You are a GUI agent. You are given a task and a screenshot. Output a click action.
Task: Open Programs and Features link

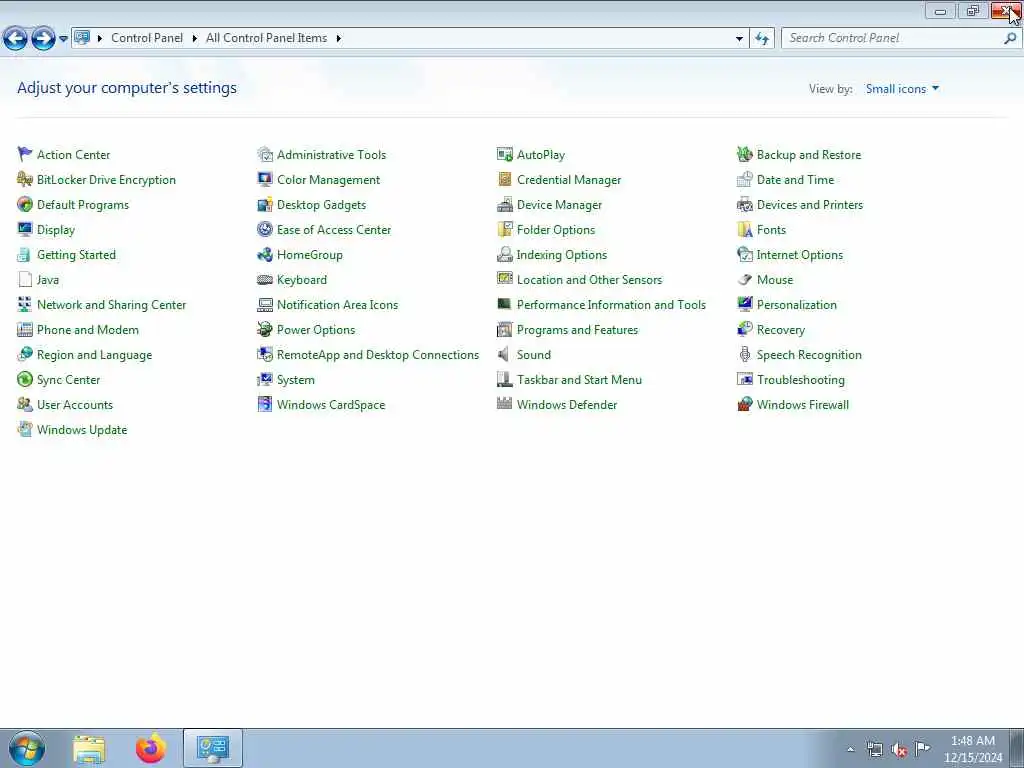[577, 330]
